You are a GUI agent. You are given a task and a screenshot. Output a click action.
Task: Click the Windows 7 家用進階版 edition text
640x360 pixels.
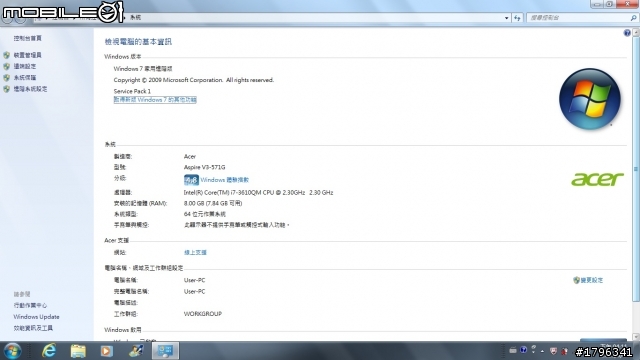tap(143, 69)
